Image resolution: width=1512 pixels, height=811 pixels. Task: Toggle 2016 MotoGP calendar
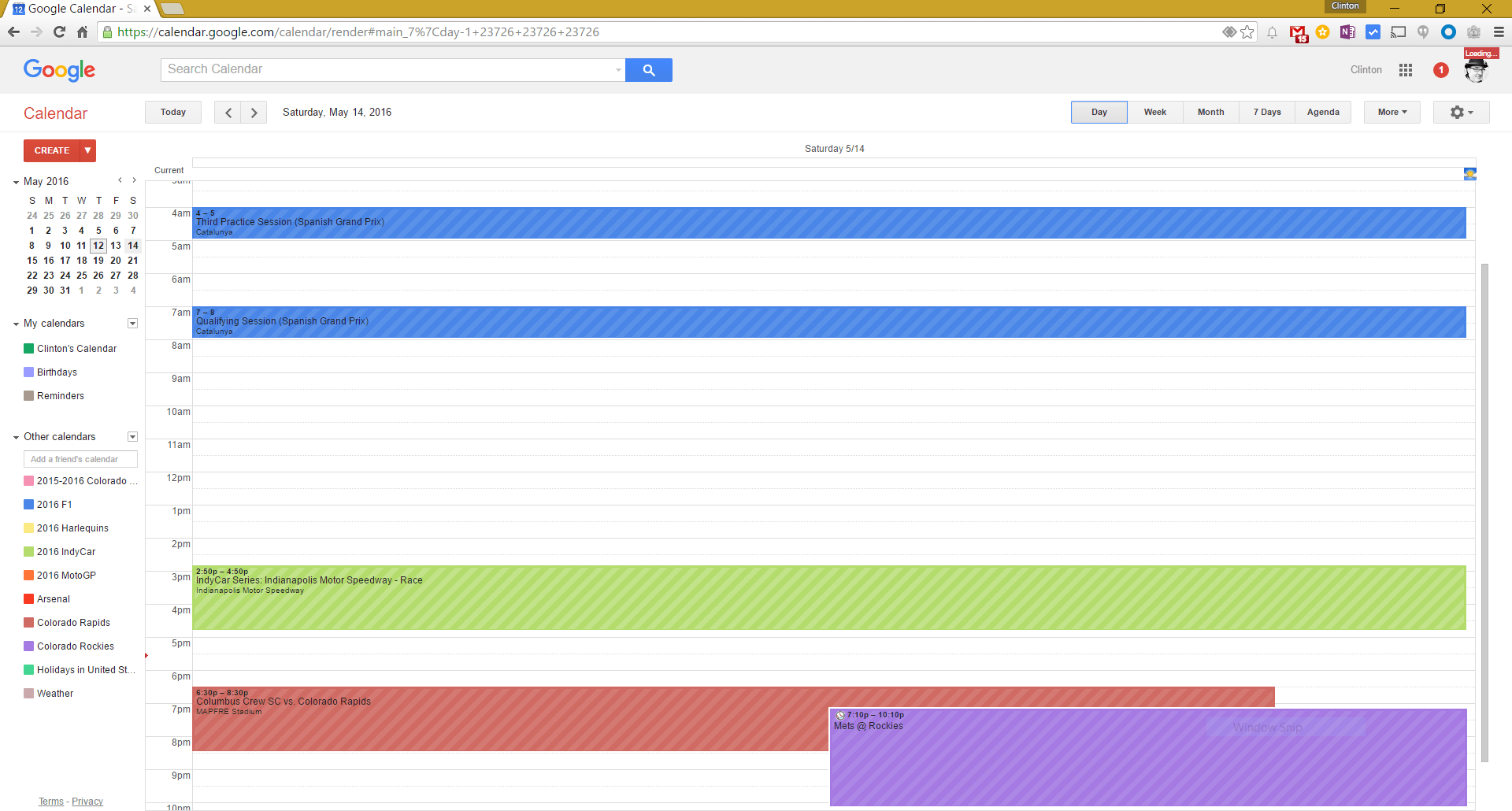tap(28, 576)
